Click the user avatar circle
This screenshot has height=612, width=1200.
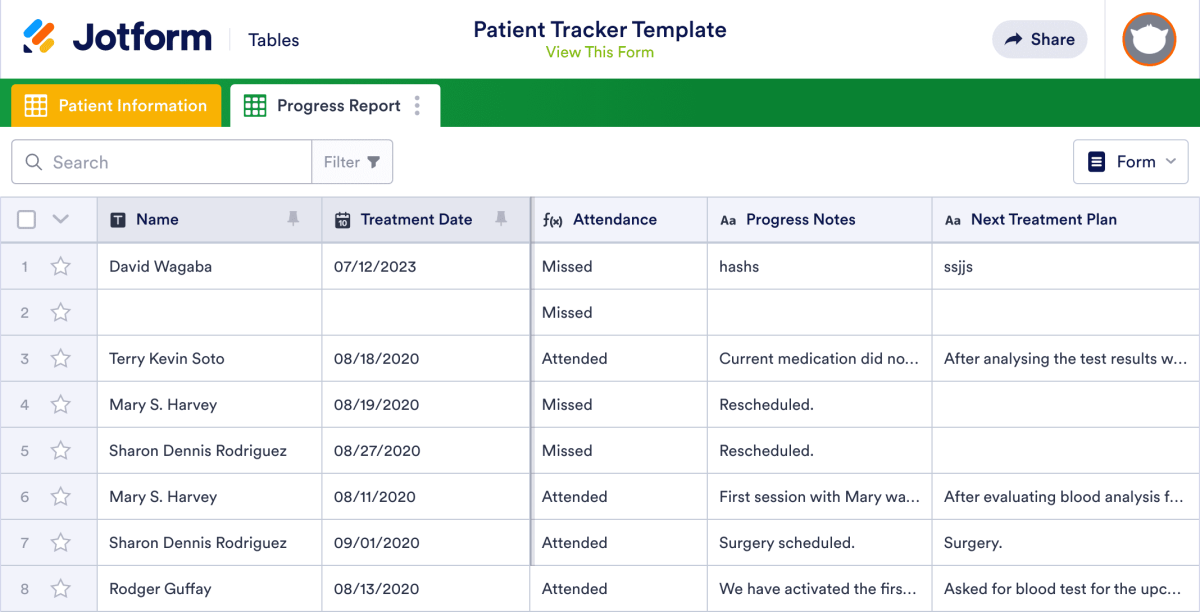1149,40
